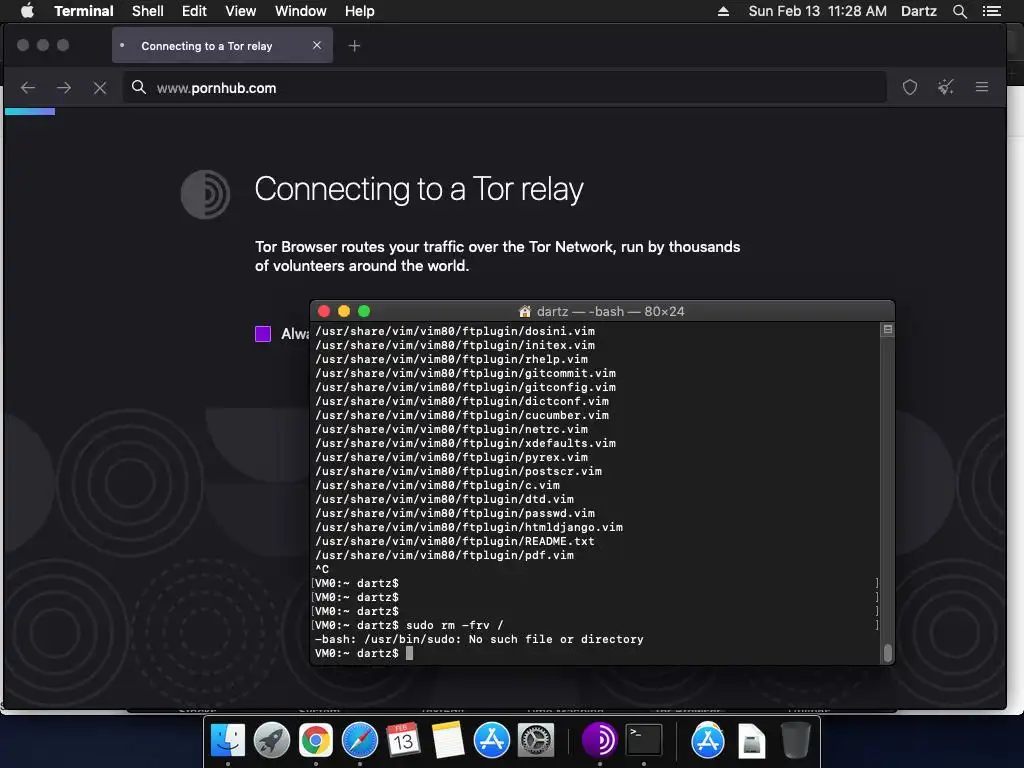The width and height of the screenshot is (1024, 768).
Task: Toggle the purple Always connect checkbox
Action: tap(263, 334)
